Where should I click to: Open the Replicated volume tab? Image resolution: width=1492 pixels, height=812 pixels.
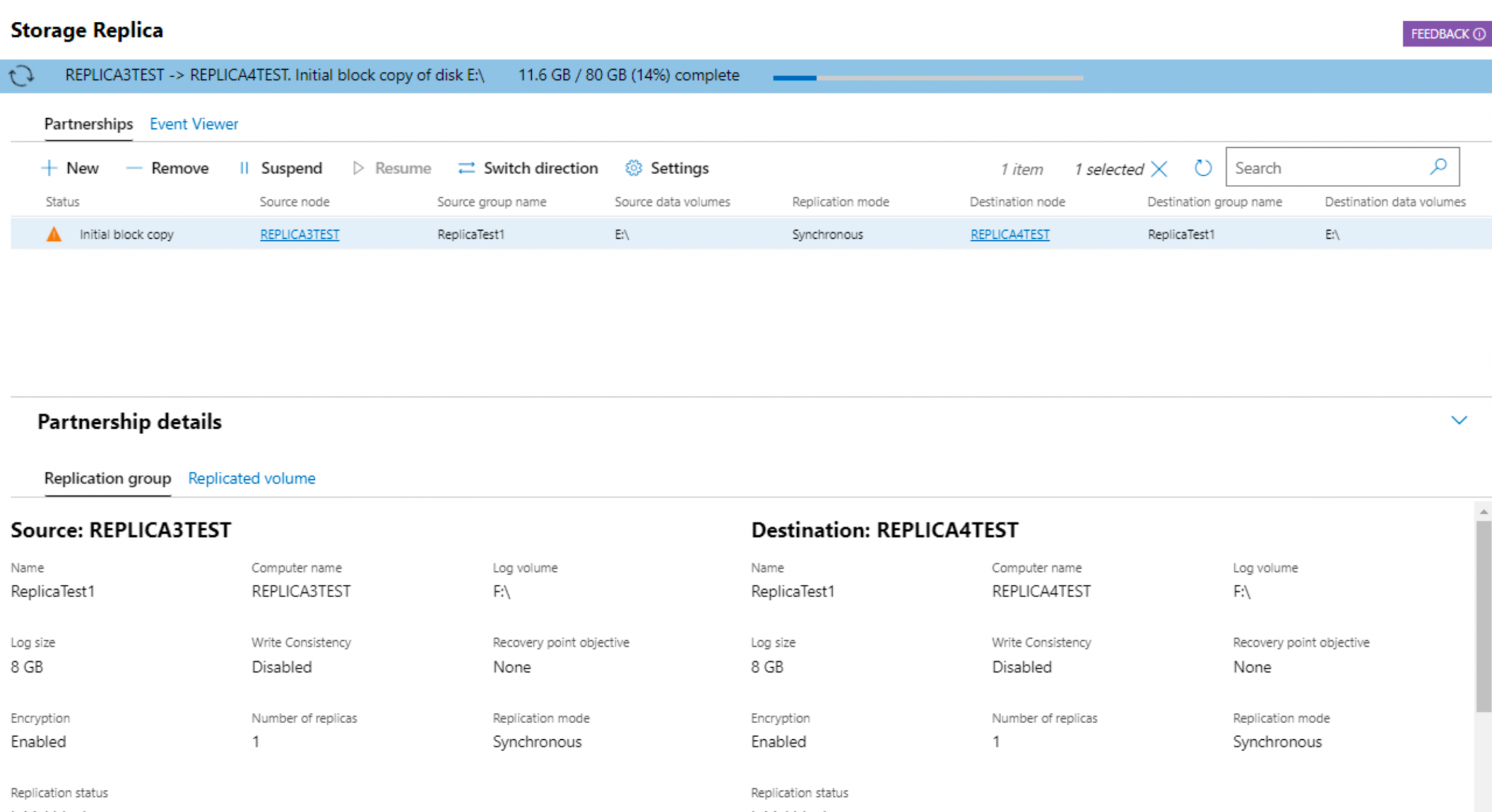tap(251, 478)
